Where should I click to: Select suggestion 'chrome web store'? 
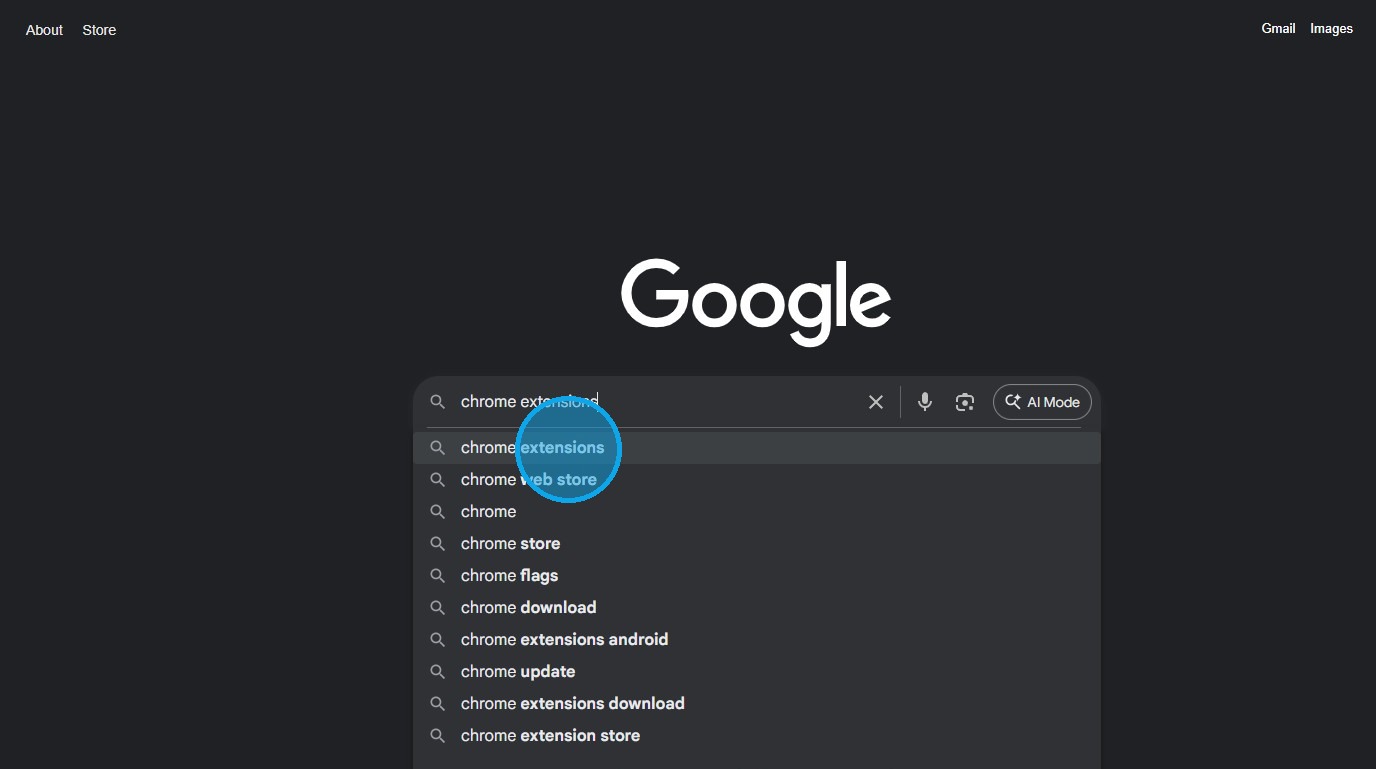coord(757,480)
